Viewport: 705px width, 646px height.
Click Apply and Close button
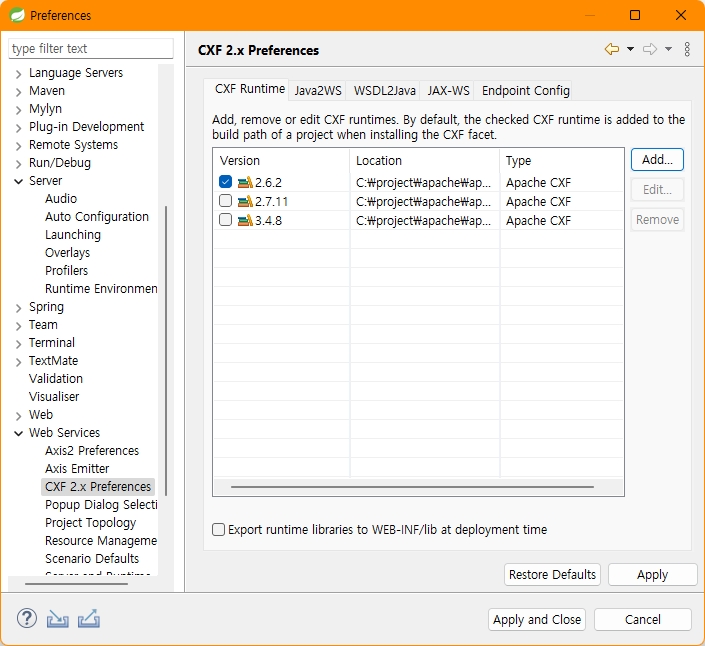[537, 619]
